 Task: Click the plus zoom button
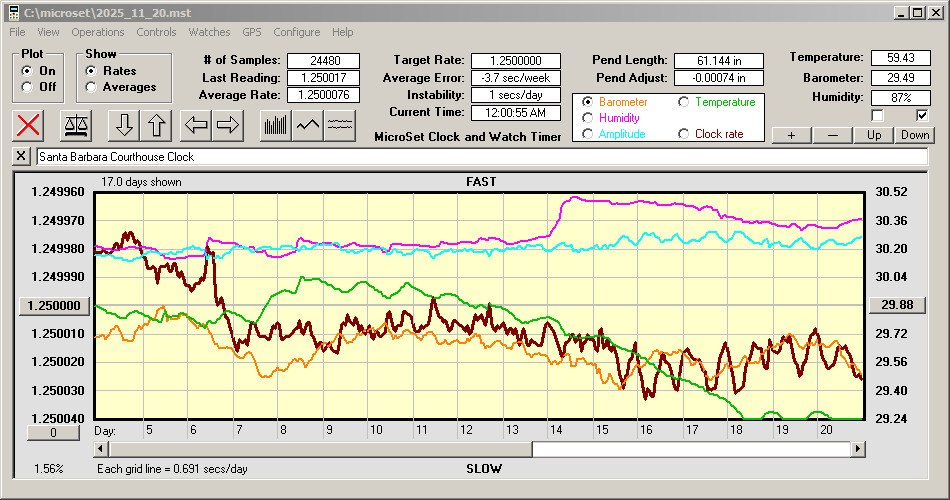(791, 135)
